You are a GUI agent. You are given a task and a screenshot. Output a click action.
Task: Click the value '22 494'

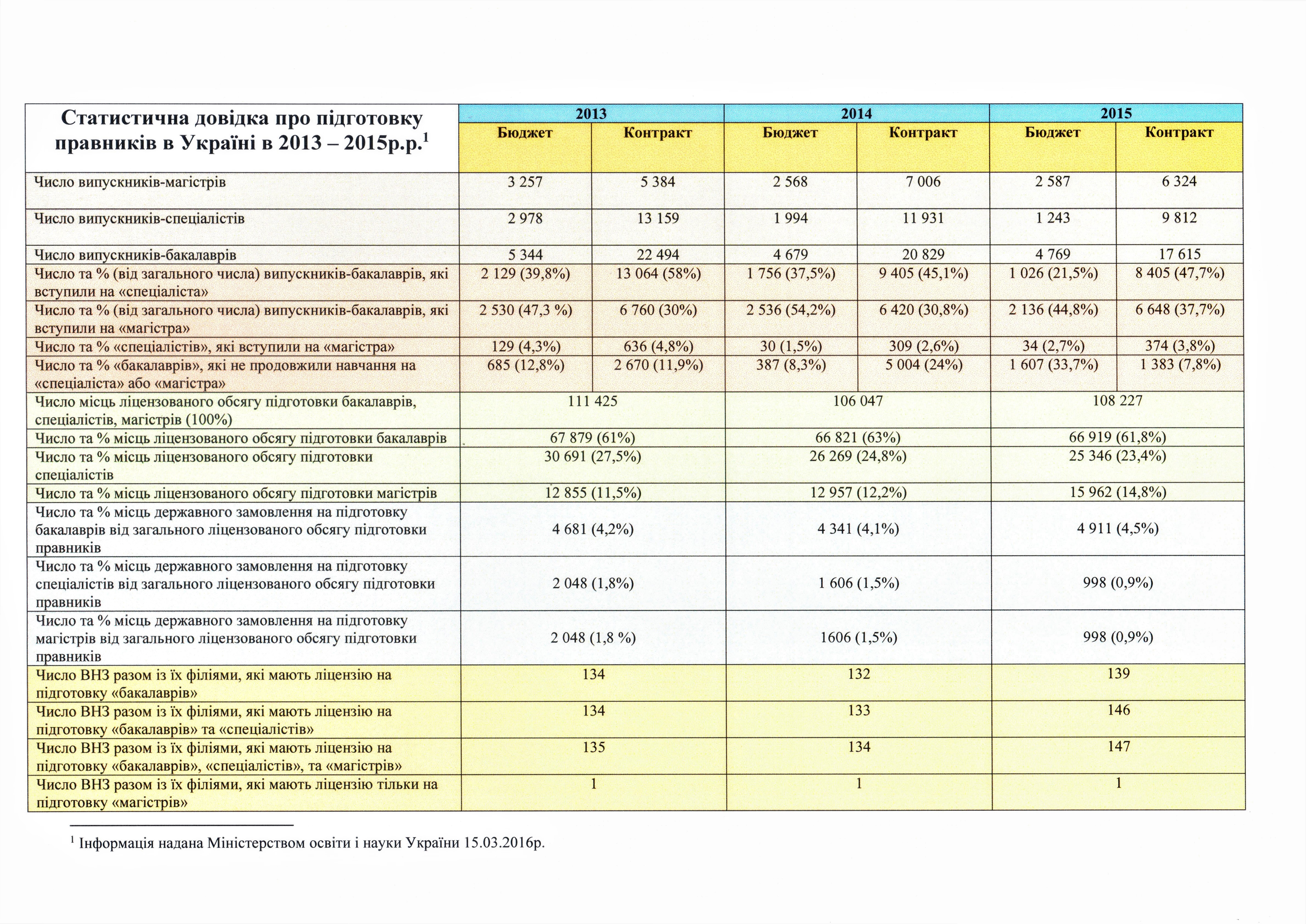click(658, 254)
